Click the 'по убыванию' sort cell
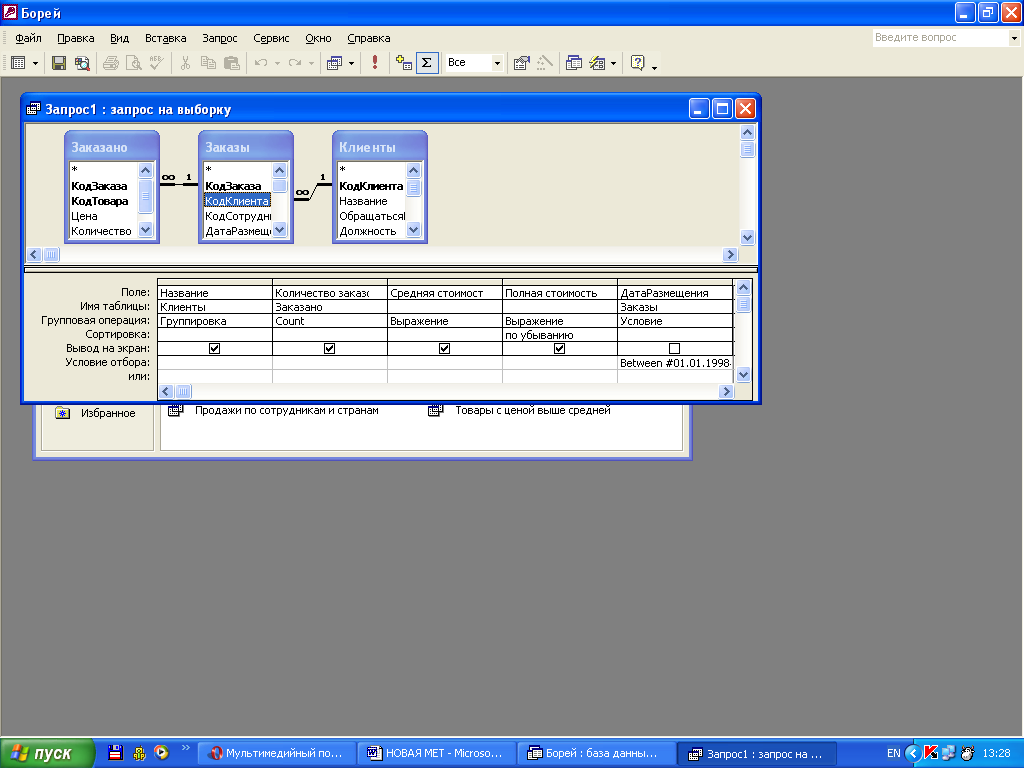Image resolution: width=1024 pixels, height=768 pixels. pyautogui.click(x=560, y=335)
